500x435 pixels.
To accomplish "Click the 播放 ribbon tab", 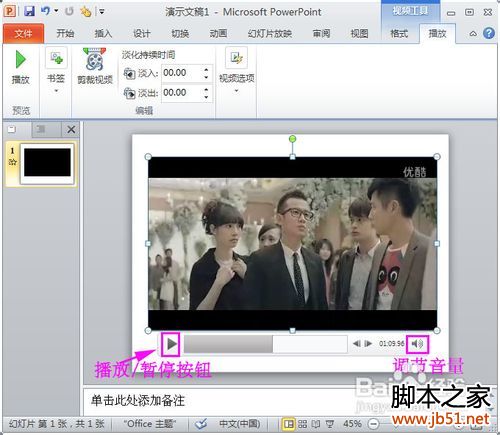I will click(x=437, y=33).
